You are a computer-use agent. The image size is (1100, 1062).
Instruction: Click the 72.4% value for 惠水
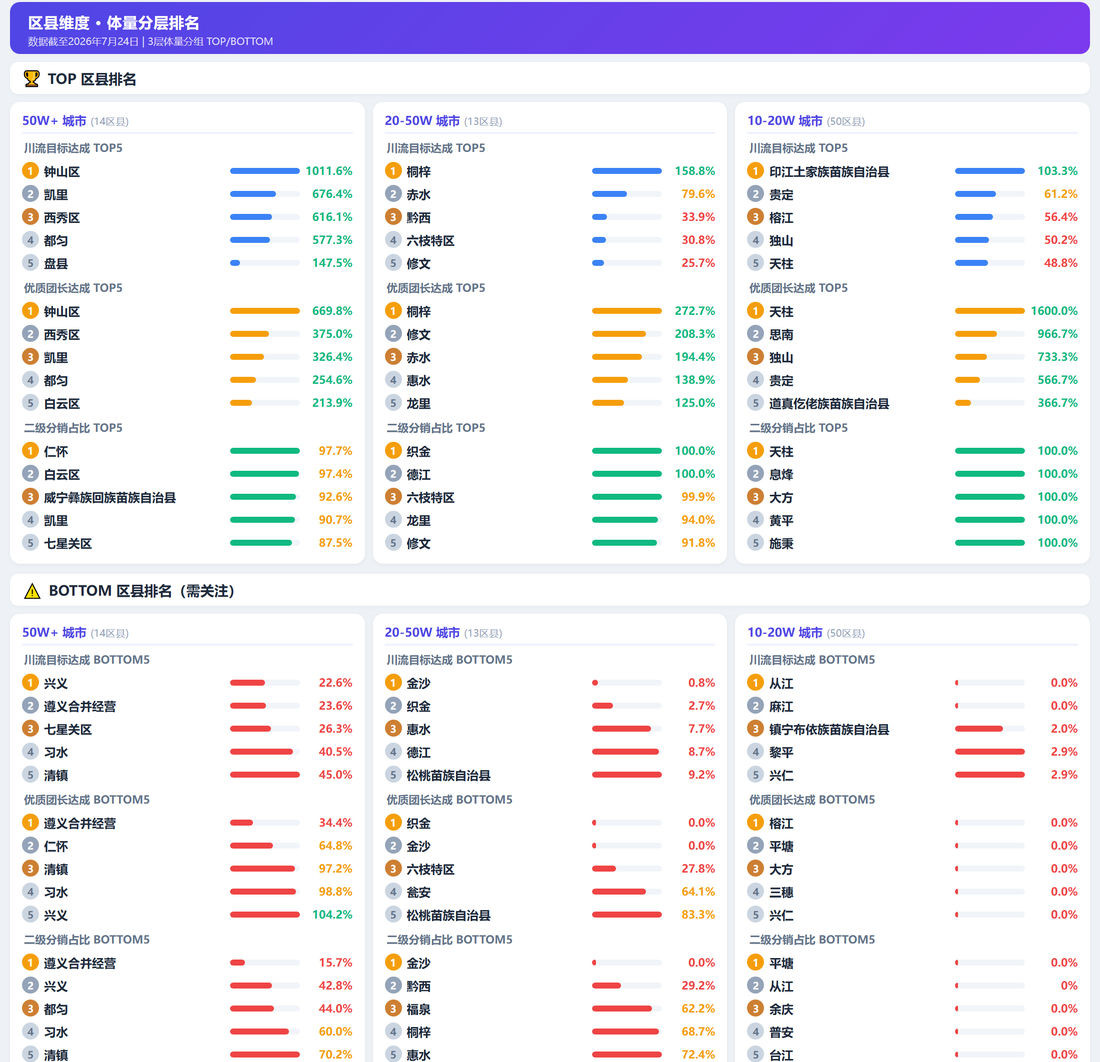(x=698, y=1054)
